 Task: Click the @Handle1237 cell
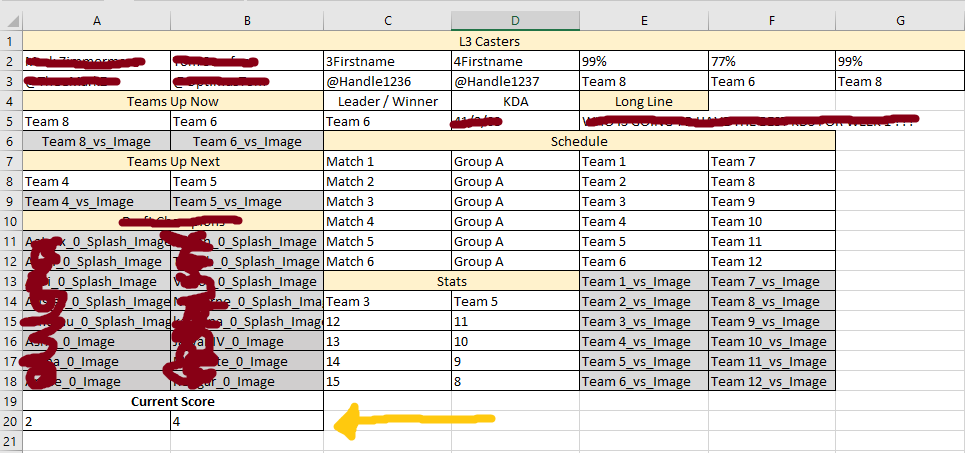(515, 81)
